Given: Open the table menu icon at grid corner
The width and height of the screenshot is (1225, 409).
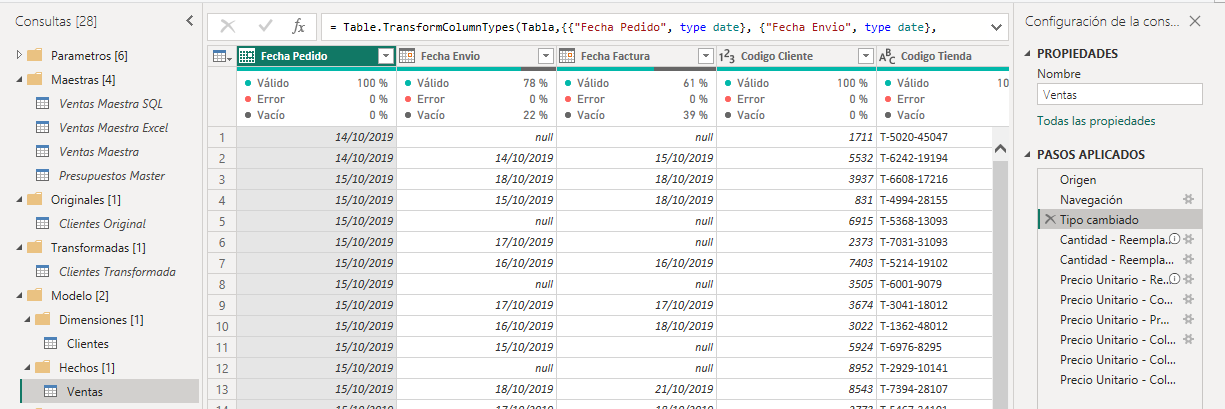Looking at the screenshot, I should [x=221, y=56].
